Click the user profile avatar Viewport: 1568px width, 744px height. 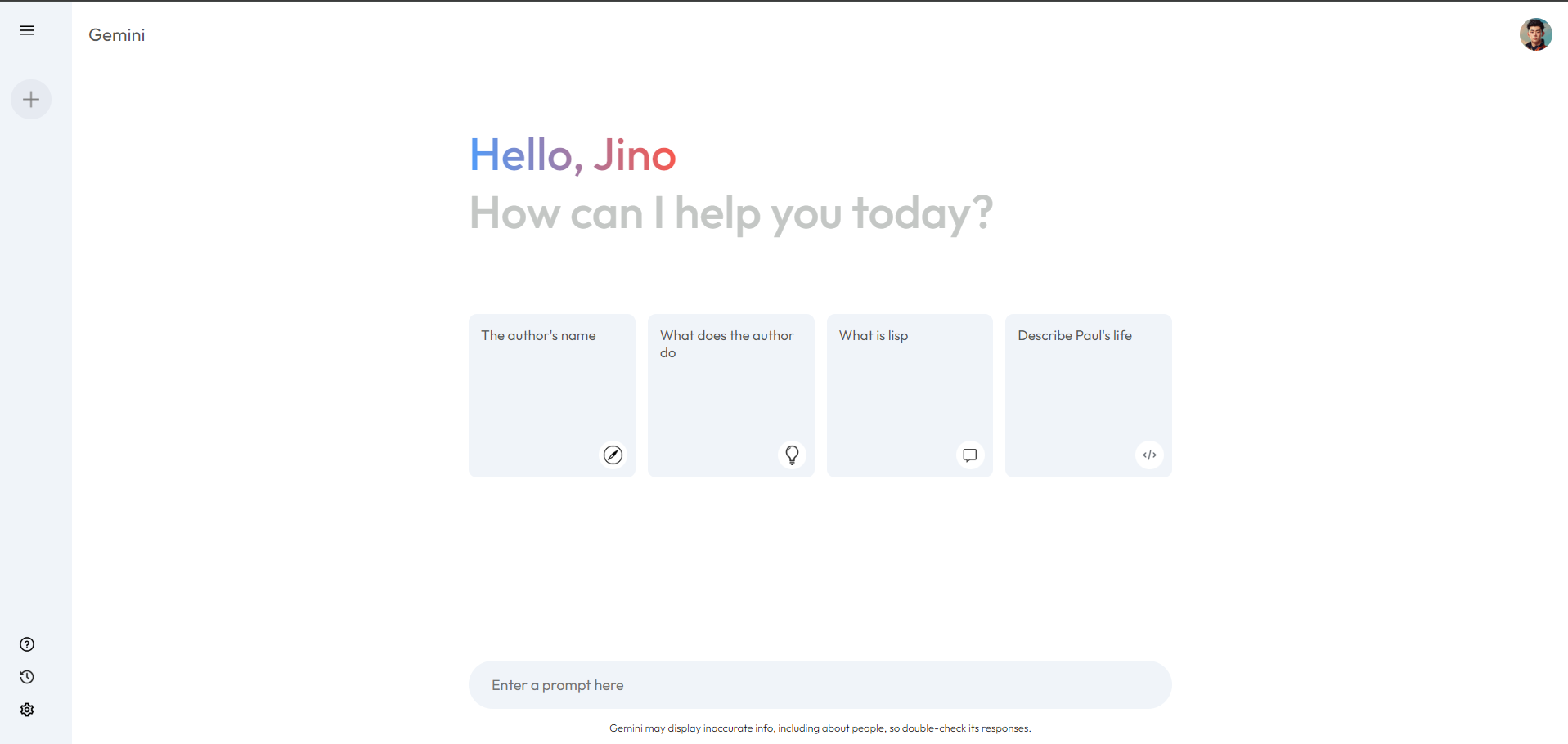click(1535, 34)
